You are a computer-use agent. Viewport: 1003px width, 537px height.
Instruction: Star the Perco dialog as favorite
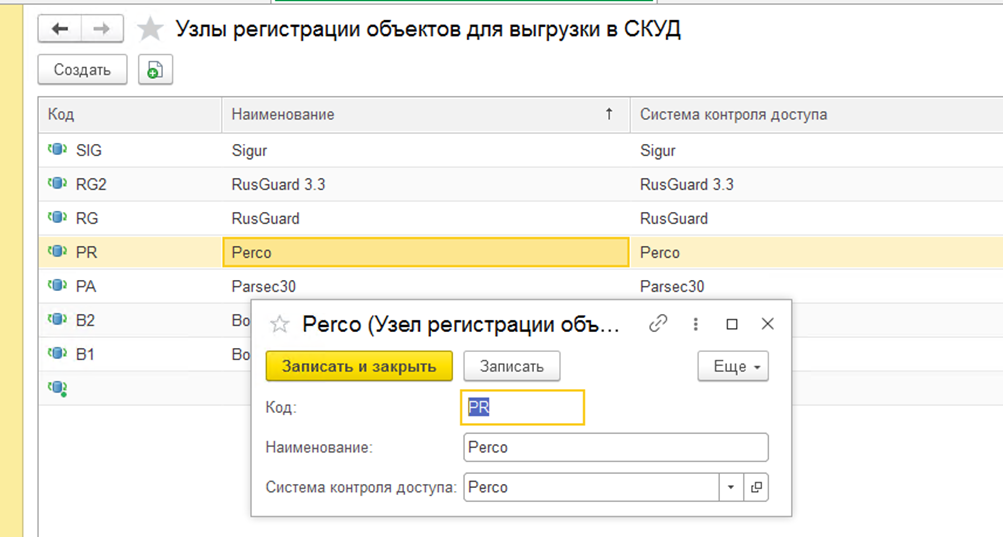click(280, 324)
